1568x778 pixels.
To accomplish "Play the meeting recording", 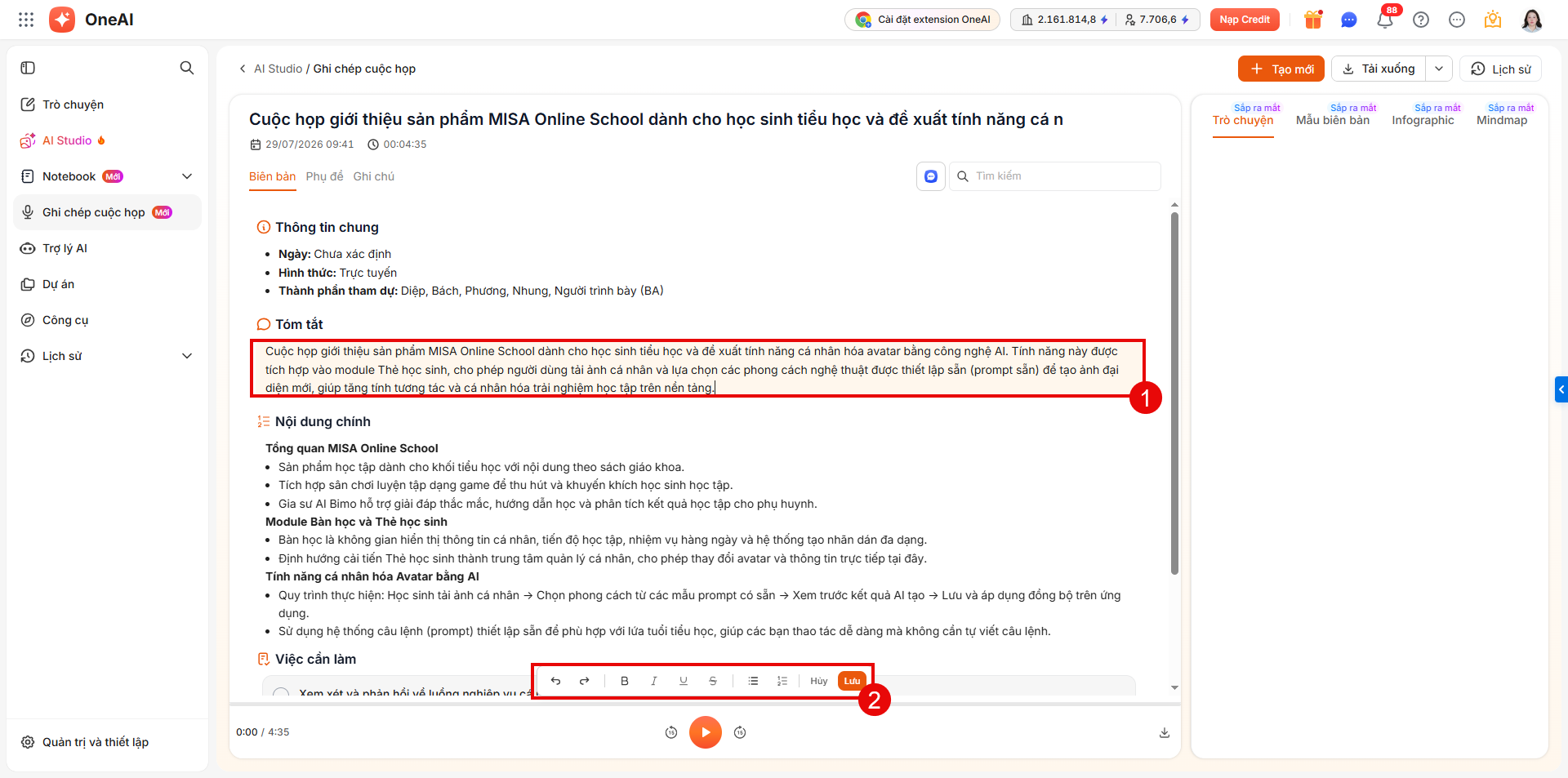I will tap(706, 732).
